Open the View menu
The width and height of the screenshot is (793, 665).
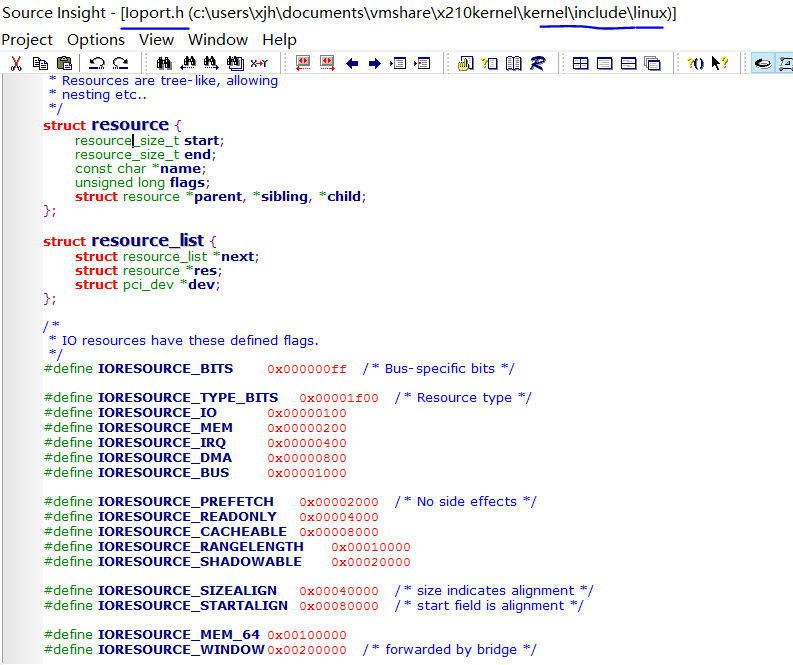click(x=156, y=39)
